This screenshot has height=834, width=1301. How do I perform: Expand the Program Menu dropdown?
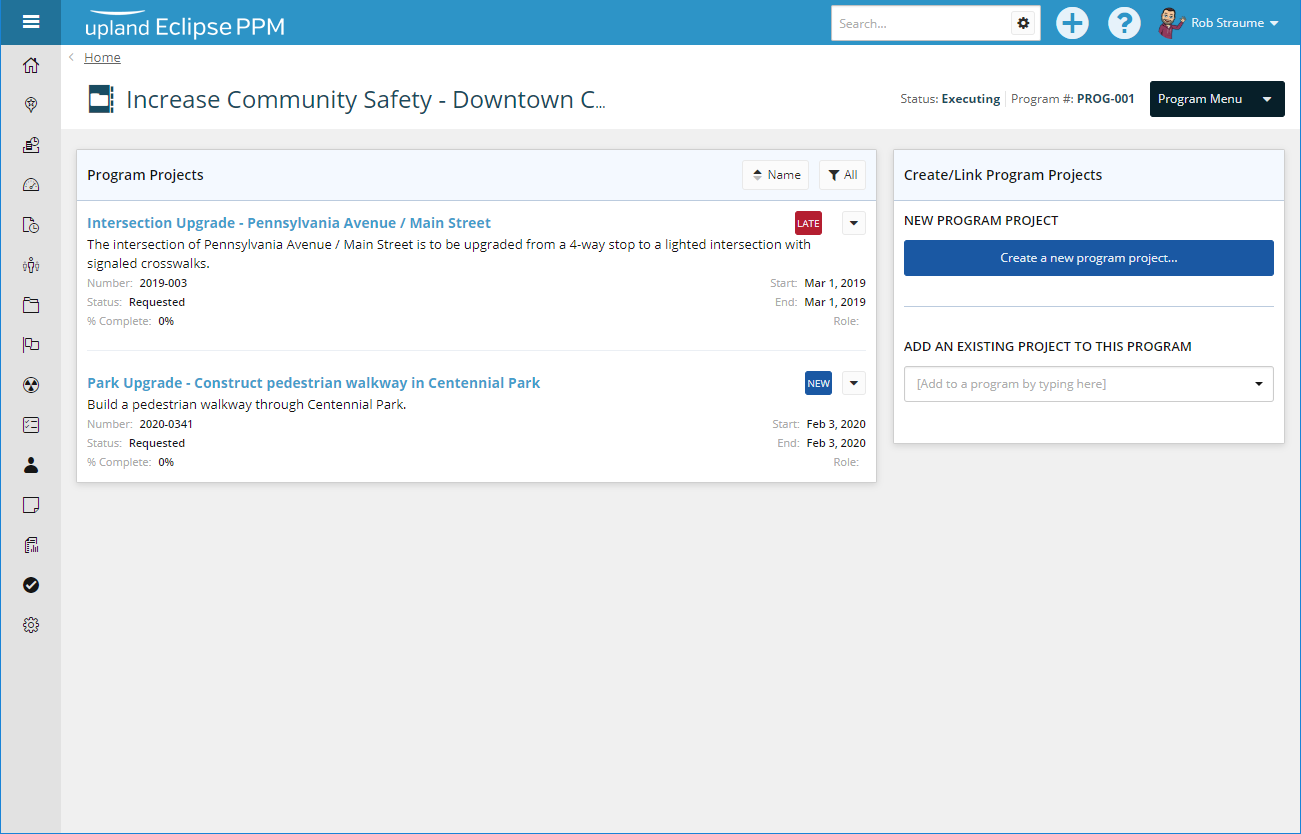click(1216, 99)
